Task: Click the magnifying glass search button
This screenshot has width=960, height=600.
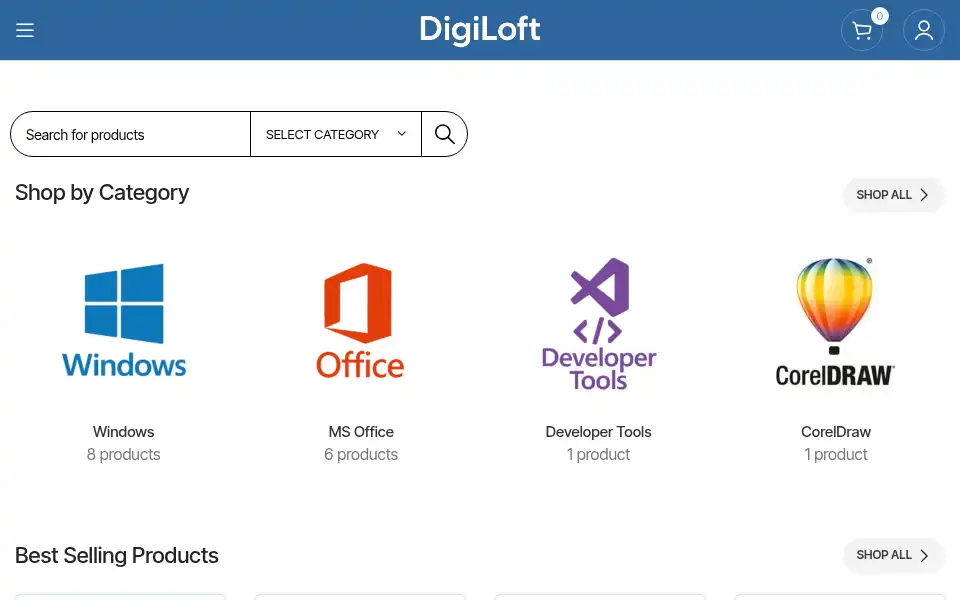Action: tap(444, 134)
